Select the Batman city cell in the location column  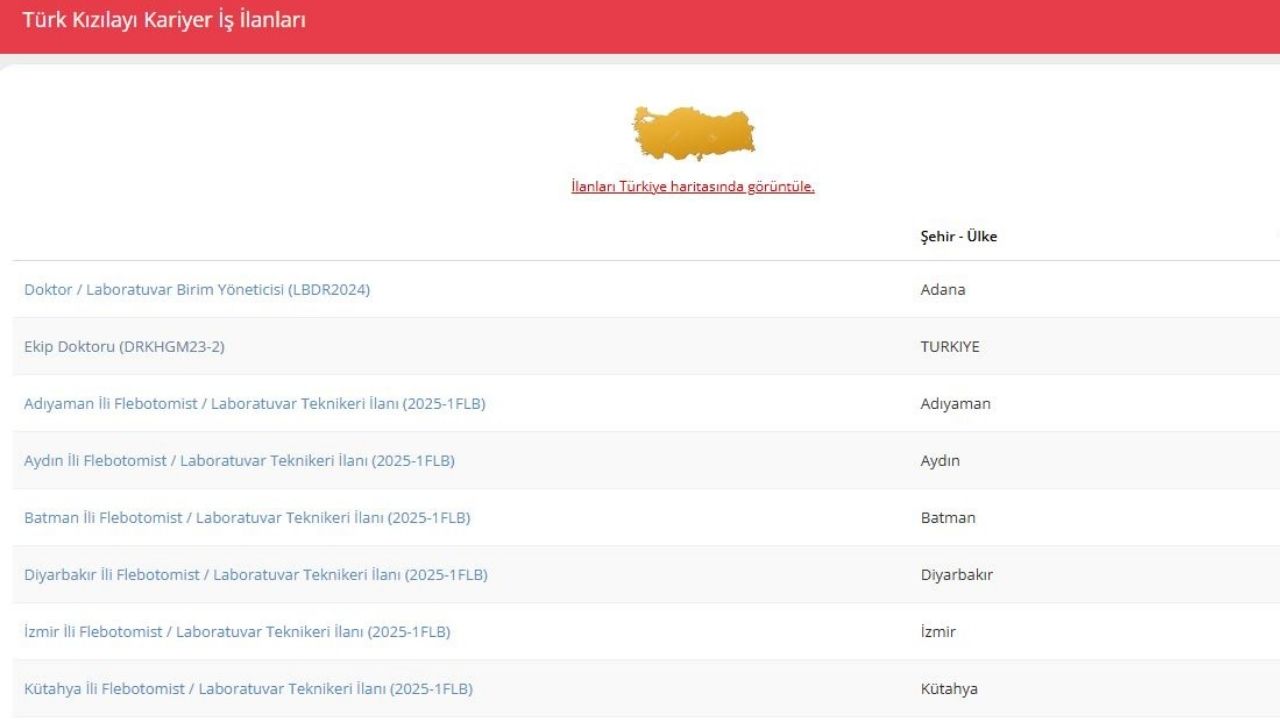pyautogui.click(x=947, y=518)
